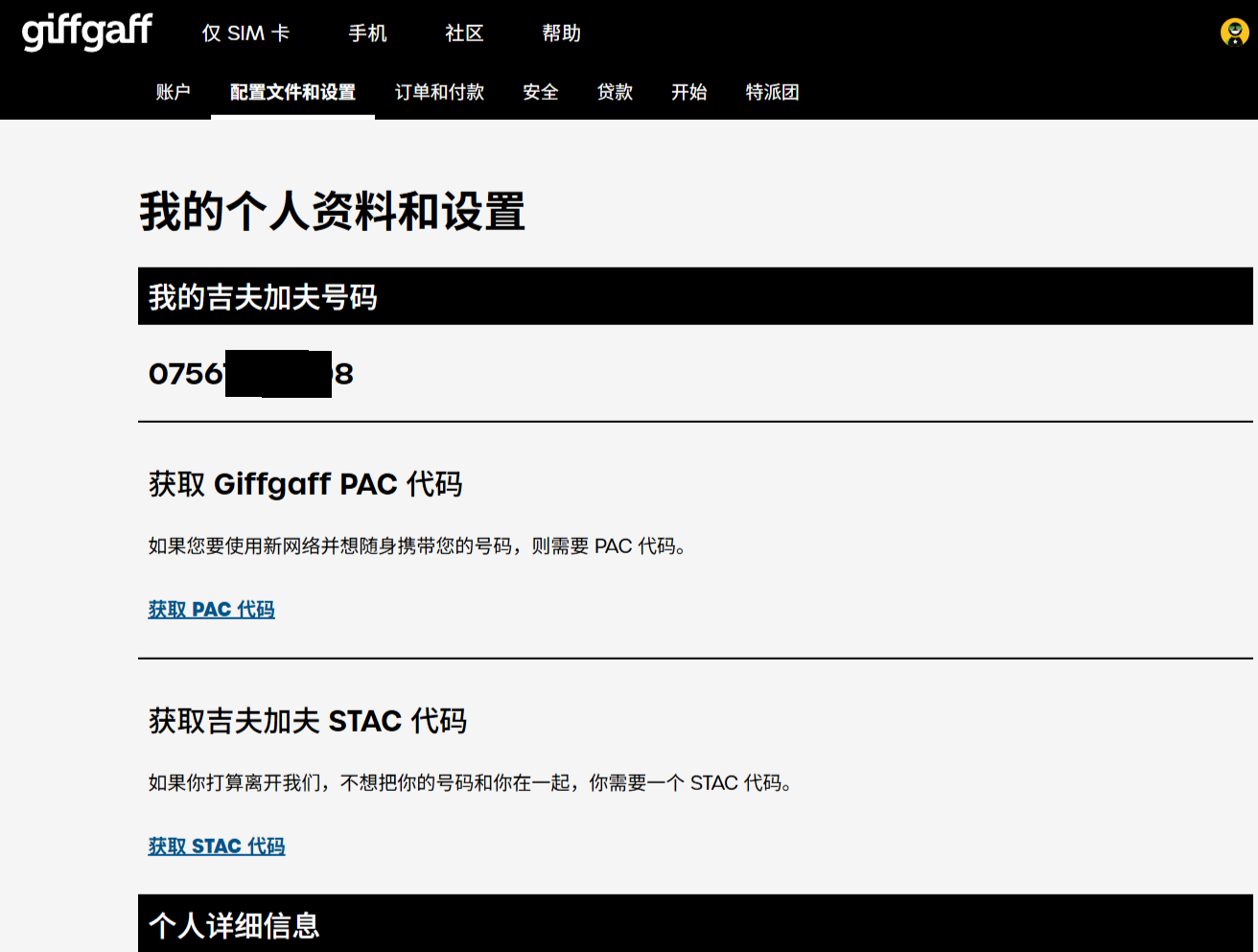
Task: Click the 我的吉夫加夫号码 section header
Action: pyautogui.click(x=695, y=296)
